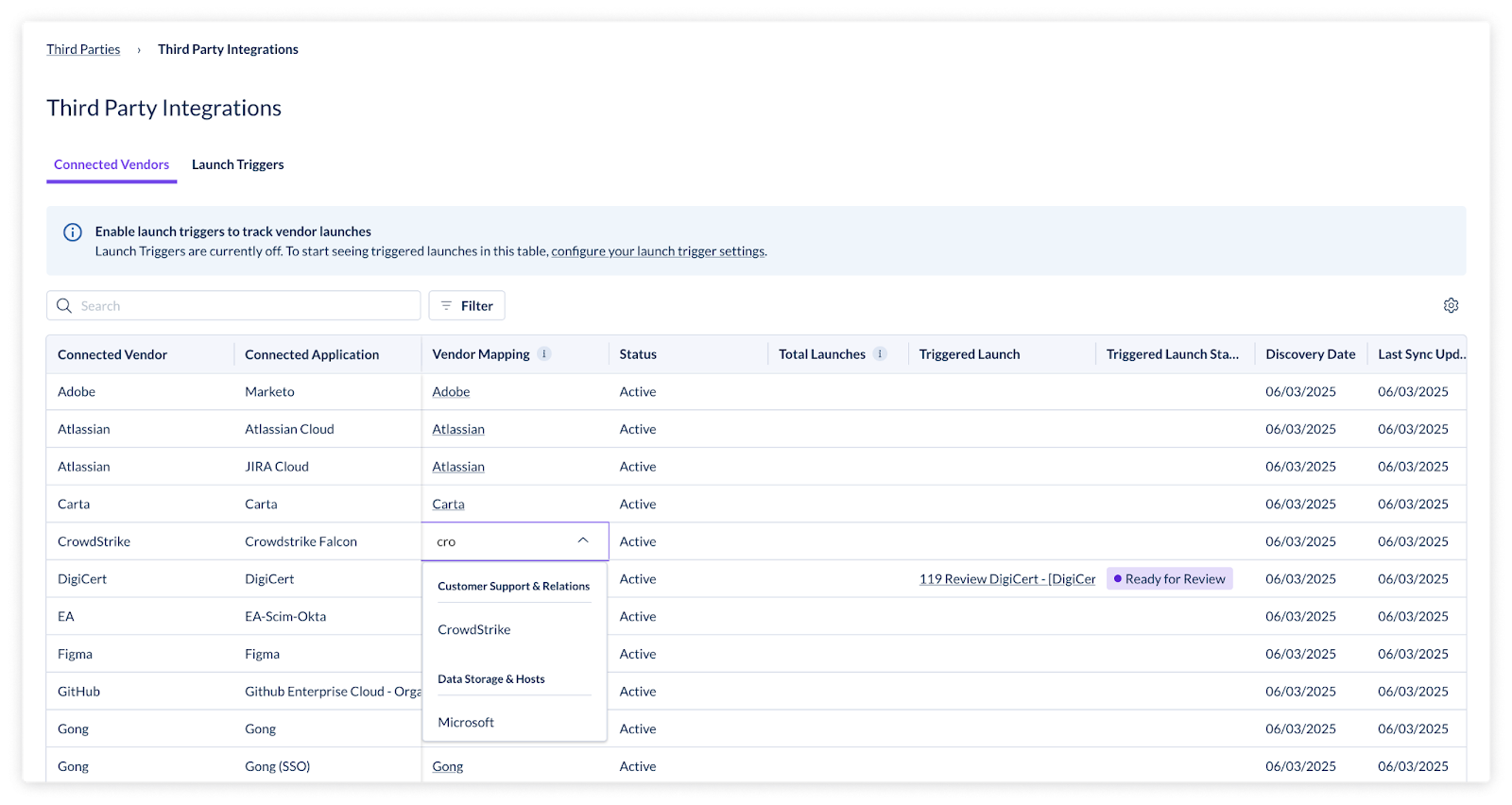Click the magnifier icon in the search box
Viewport: 1512px width, 805px height.
click(x=64, y=305)
